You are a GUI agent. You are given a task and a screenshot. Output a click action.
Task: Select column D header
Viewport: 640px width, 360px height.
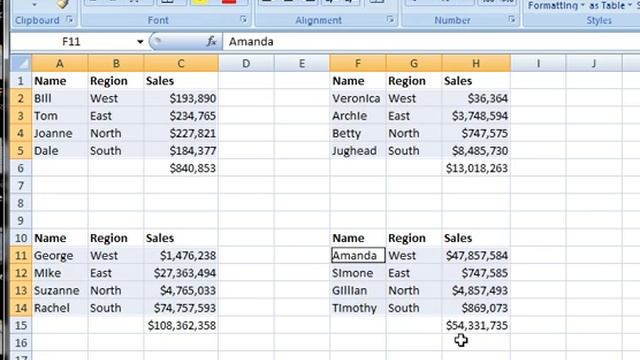[246, 64]
